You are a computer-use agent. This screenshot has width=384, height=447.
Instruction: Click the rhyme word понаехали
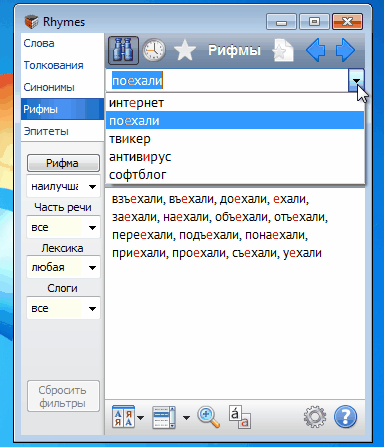(275, 235)
